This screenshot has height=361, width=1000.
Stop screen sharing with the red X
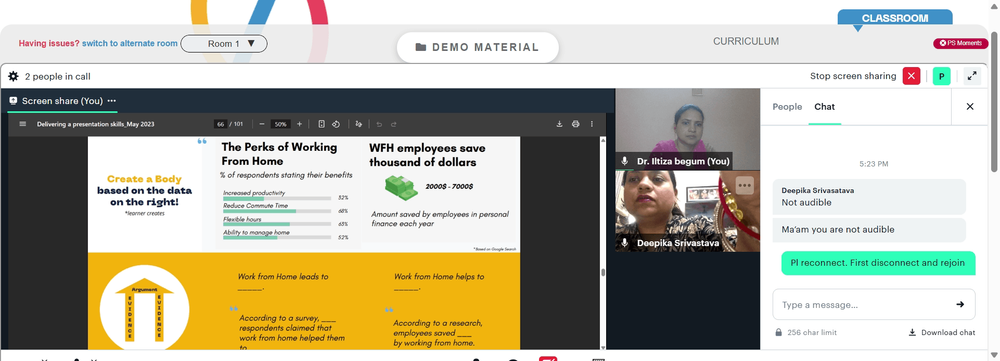[x=911, y=76]
